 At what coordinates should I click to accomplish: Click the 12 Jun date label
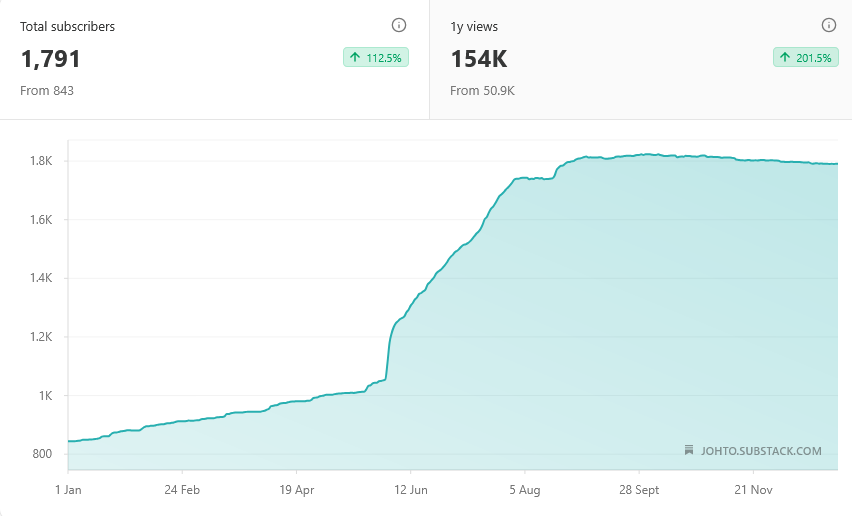(x=411, y=490)
